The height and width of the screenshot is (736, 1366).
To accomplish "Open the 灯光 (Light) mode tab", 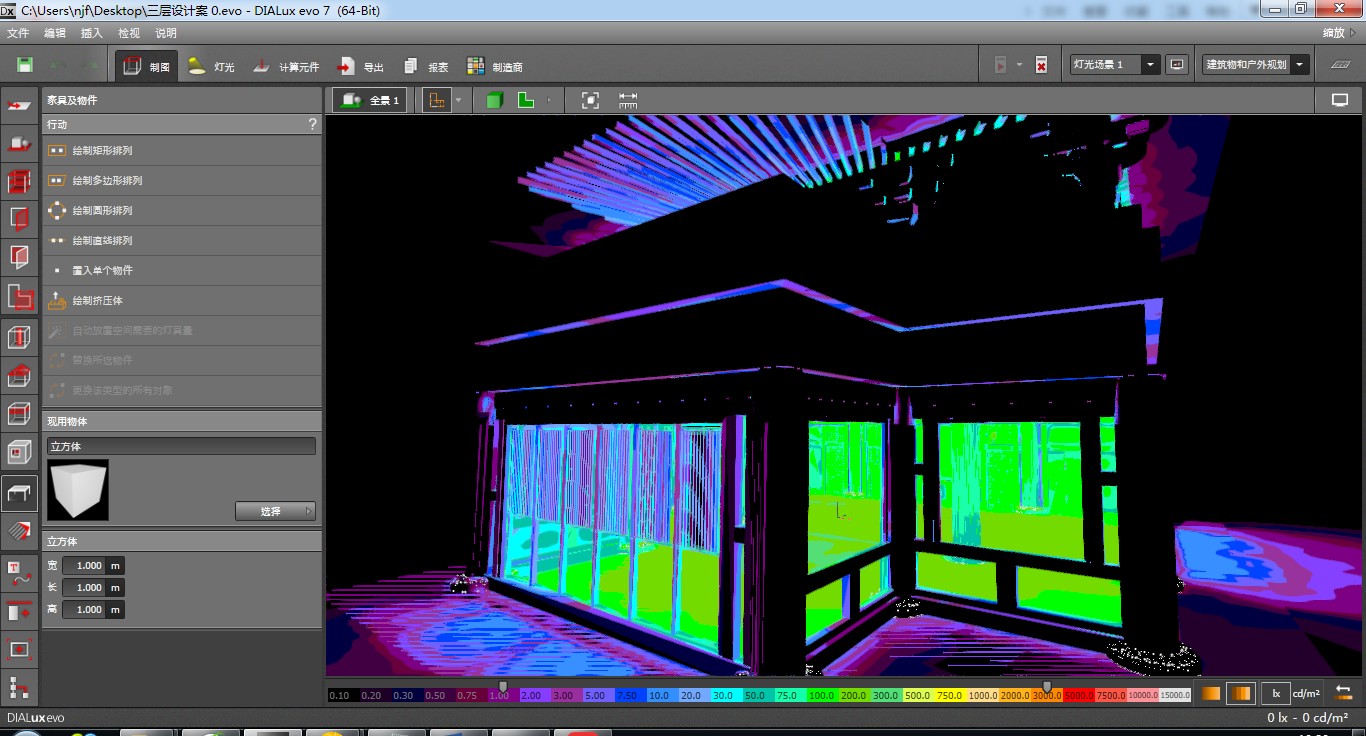I will point(211,67).
